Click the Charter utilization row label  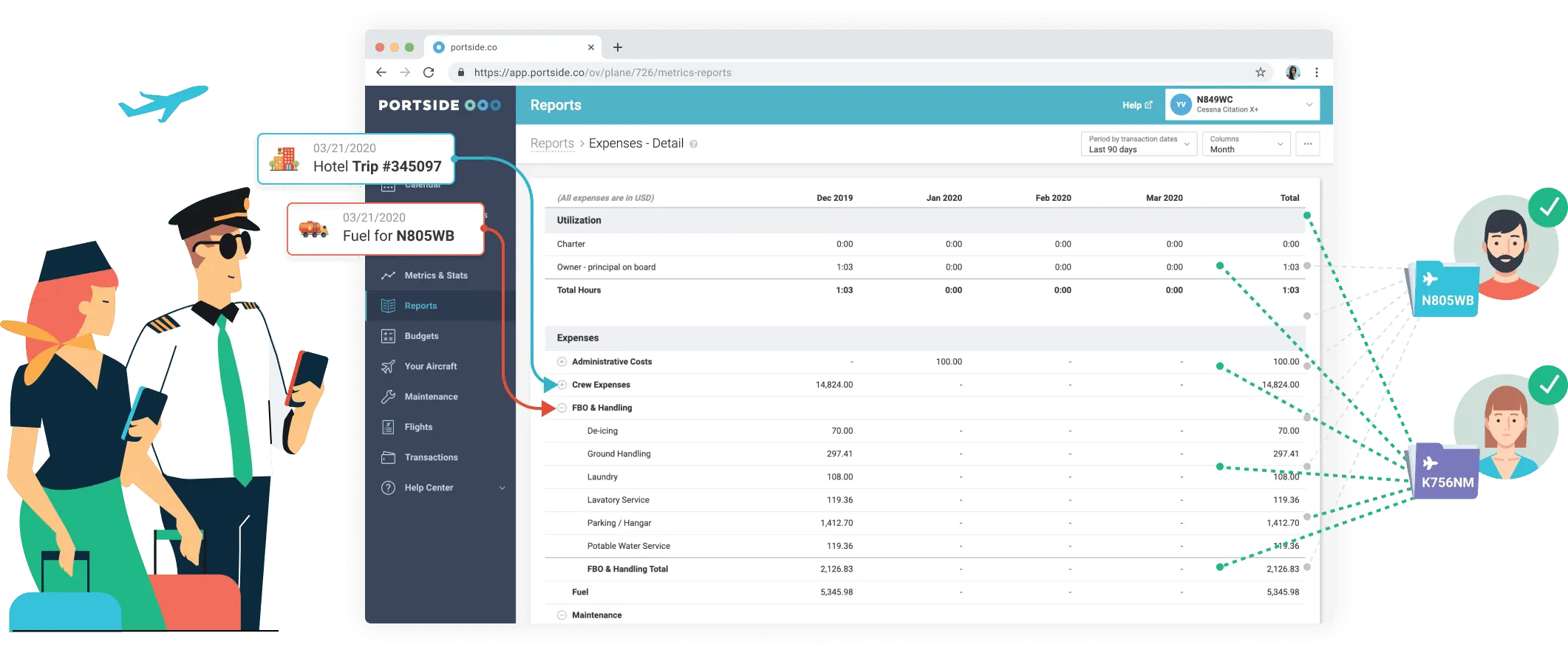click(570, 244)
